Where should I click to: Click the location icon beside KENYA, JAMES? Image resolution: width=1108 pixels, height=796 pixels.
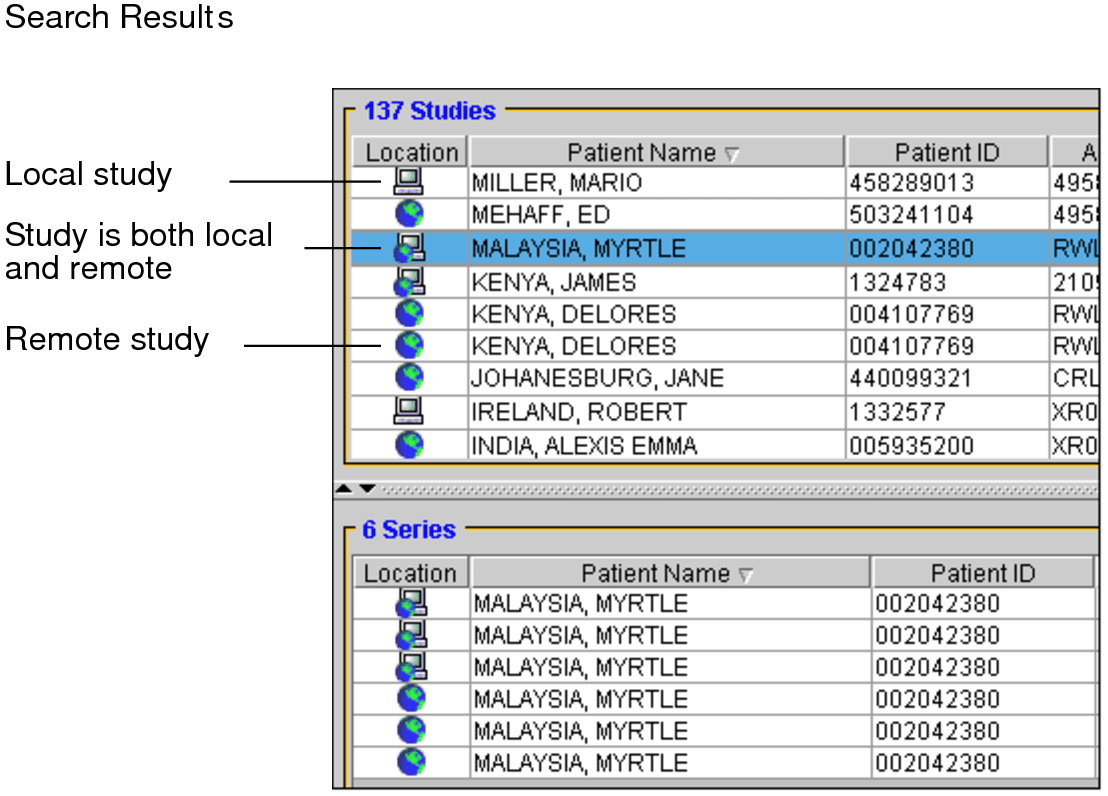409,281
